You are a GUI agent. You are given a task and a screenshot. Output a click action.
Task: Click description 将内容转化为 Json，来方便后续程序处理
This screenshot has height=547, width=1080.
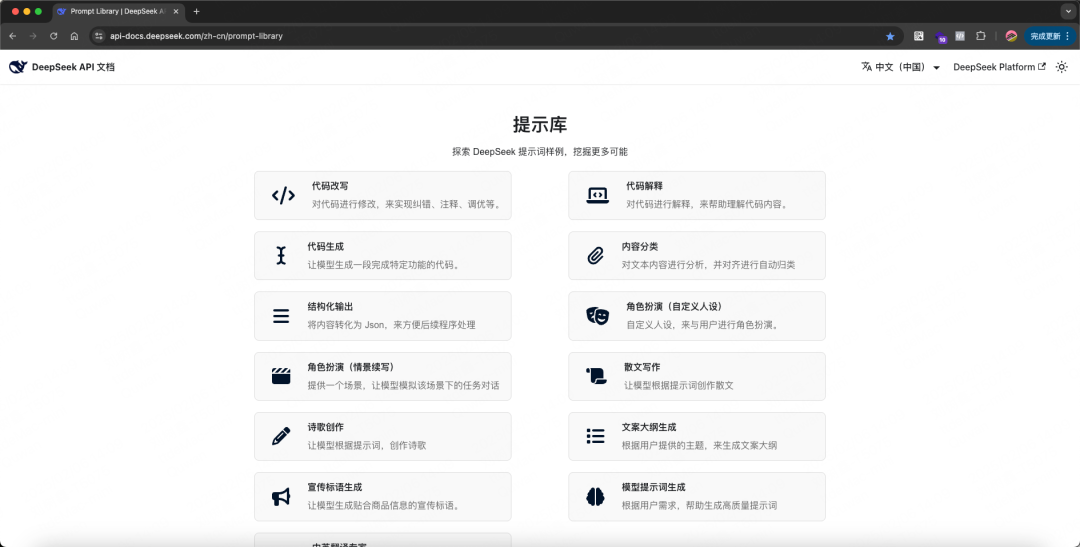point(391,324)
